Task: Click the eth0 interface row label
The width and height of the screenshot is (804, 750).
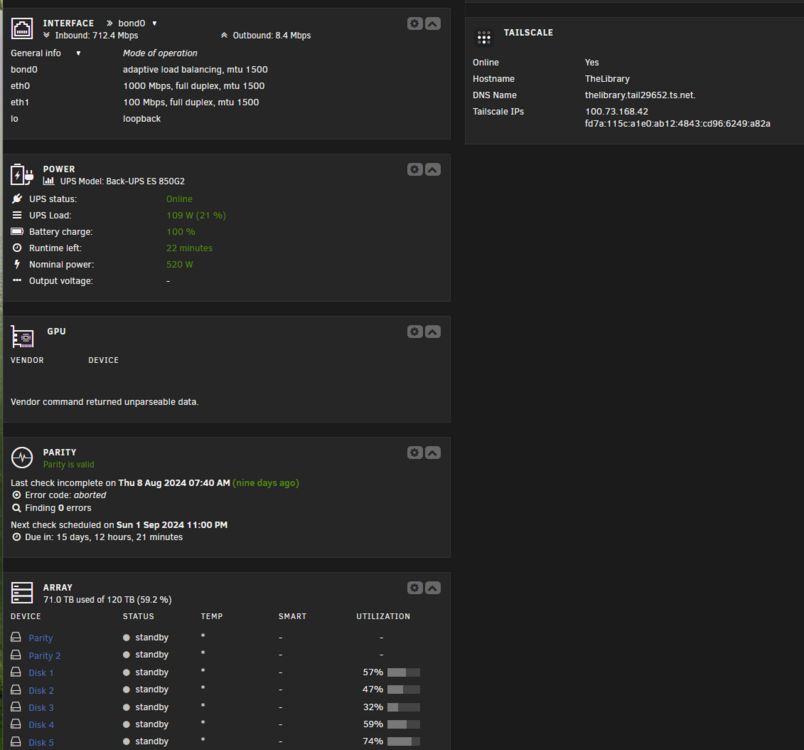Action: (20, 86)
